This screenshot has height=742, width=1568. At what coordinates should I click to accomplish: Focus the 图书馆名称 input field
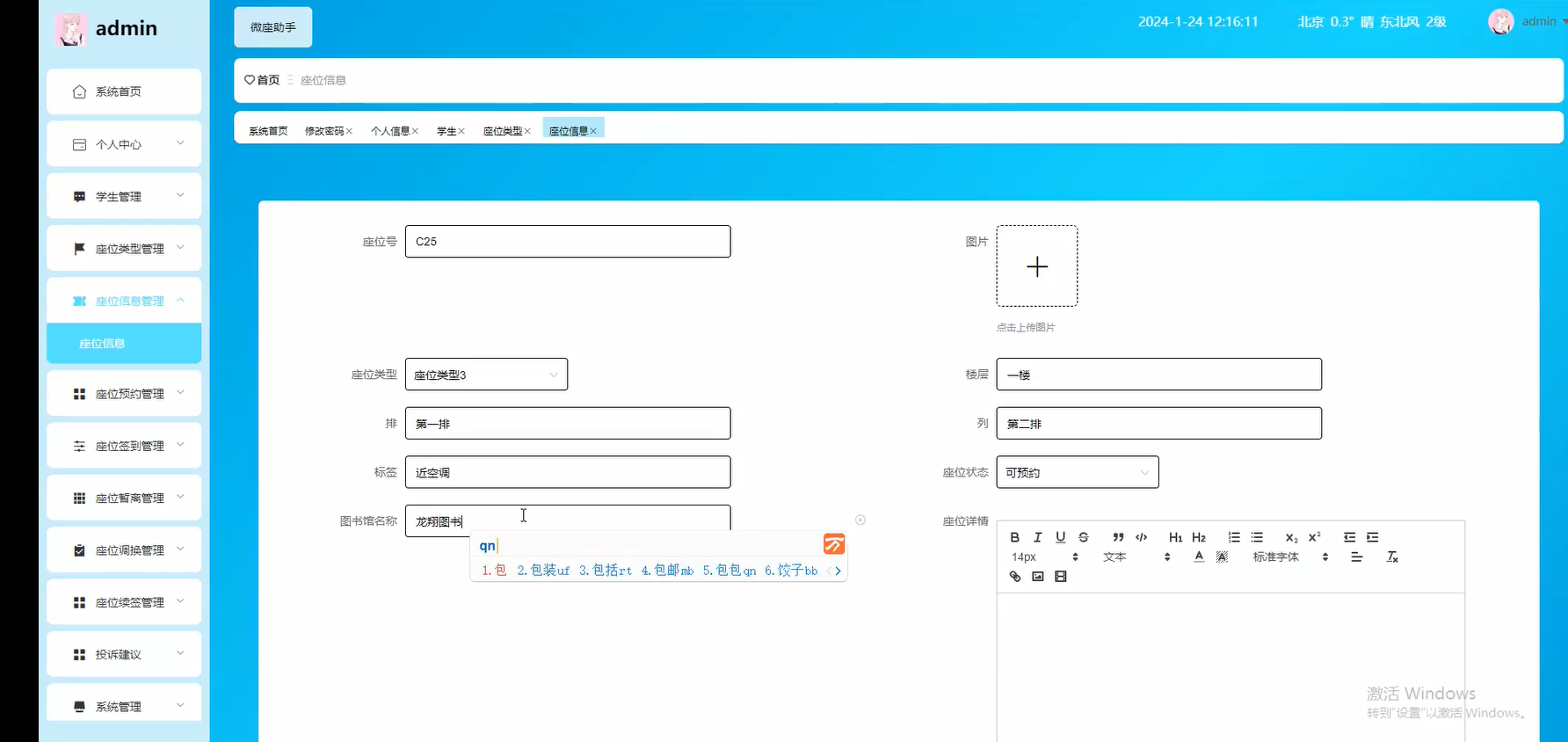coord(568,520)
